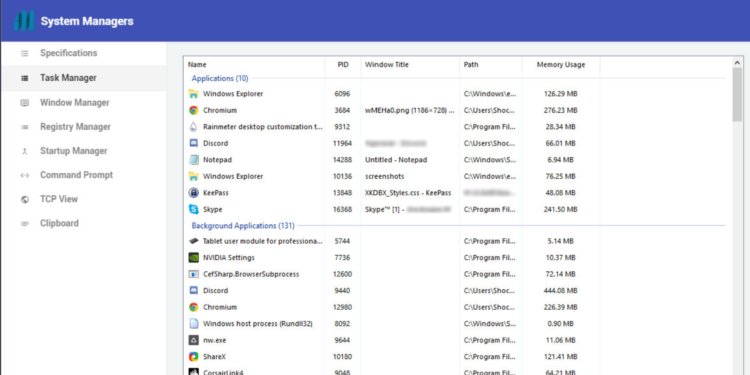Click PID value 8092

tap(342, 324)
